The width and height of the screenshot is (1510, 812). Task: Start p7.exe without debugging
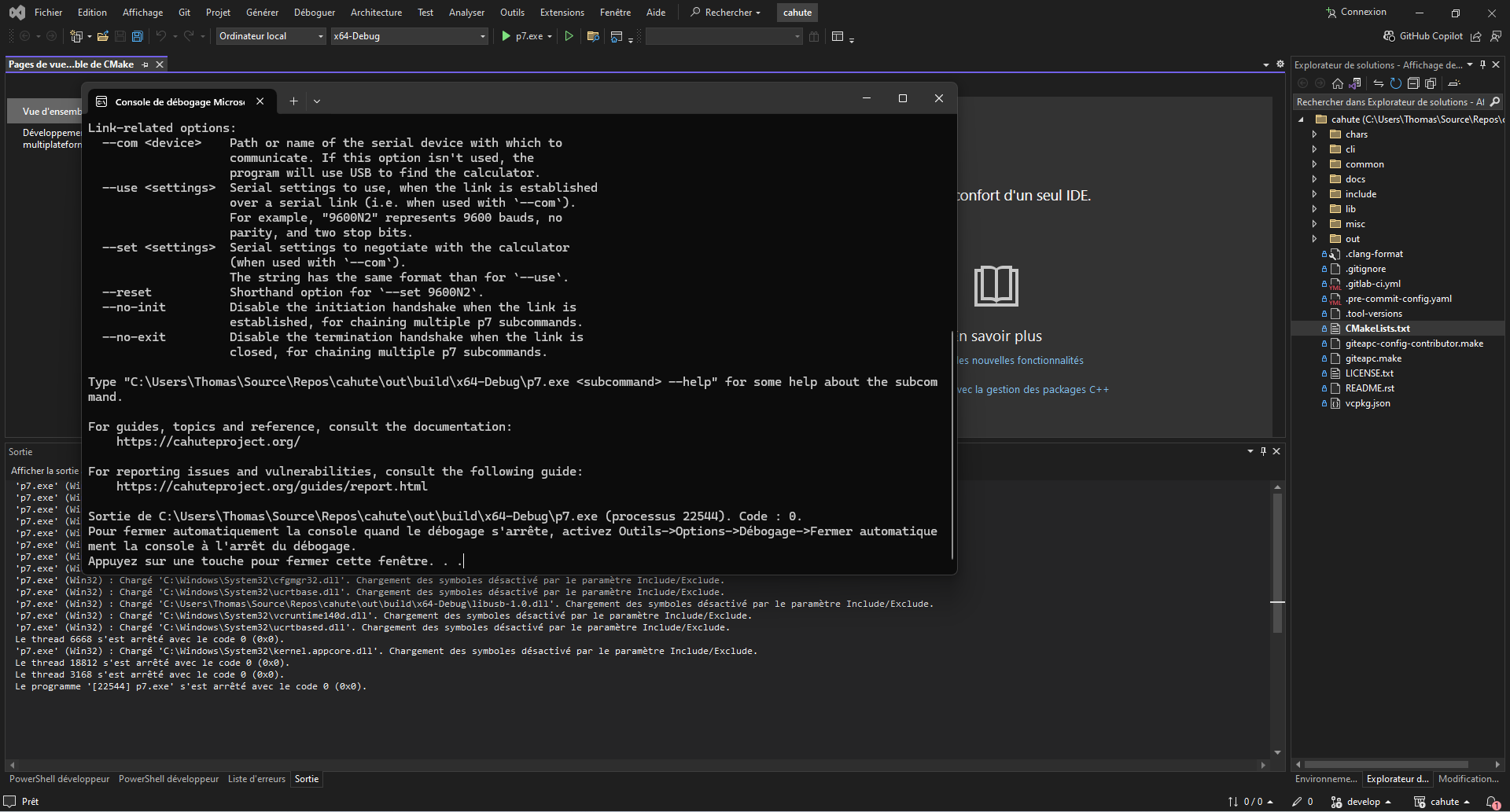coord(569,36)
